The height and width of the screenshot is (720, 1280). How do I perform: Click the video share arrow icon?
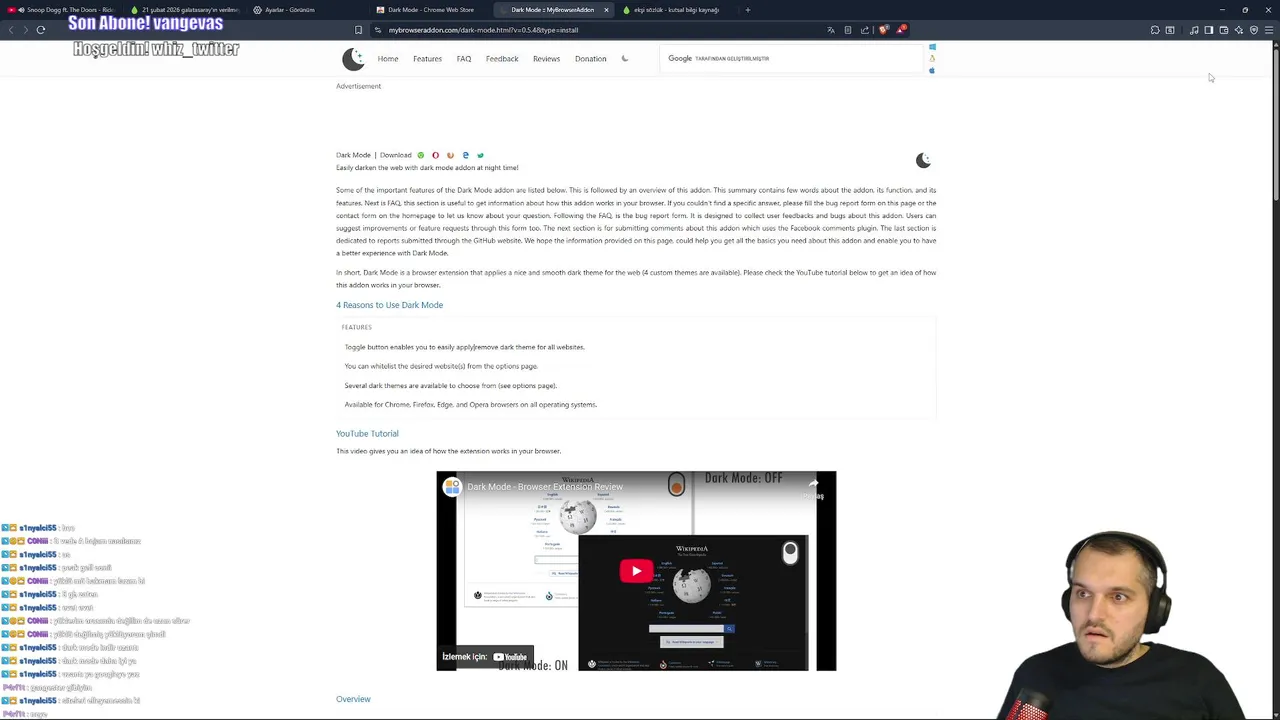(813, 486)
